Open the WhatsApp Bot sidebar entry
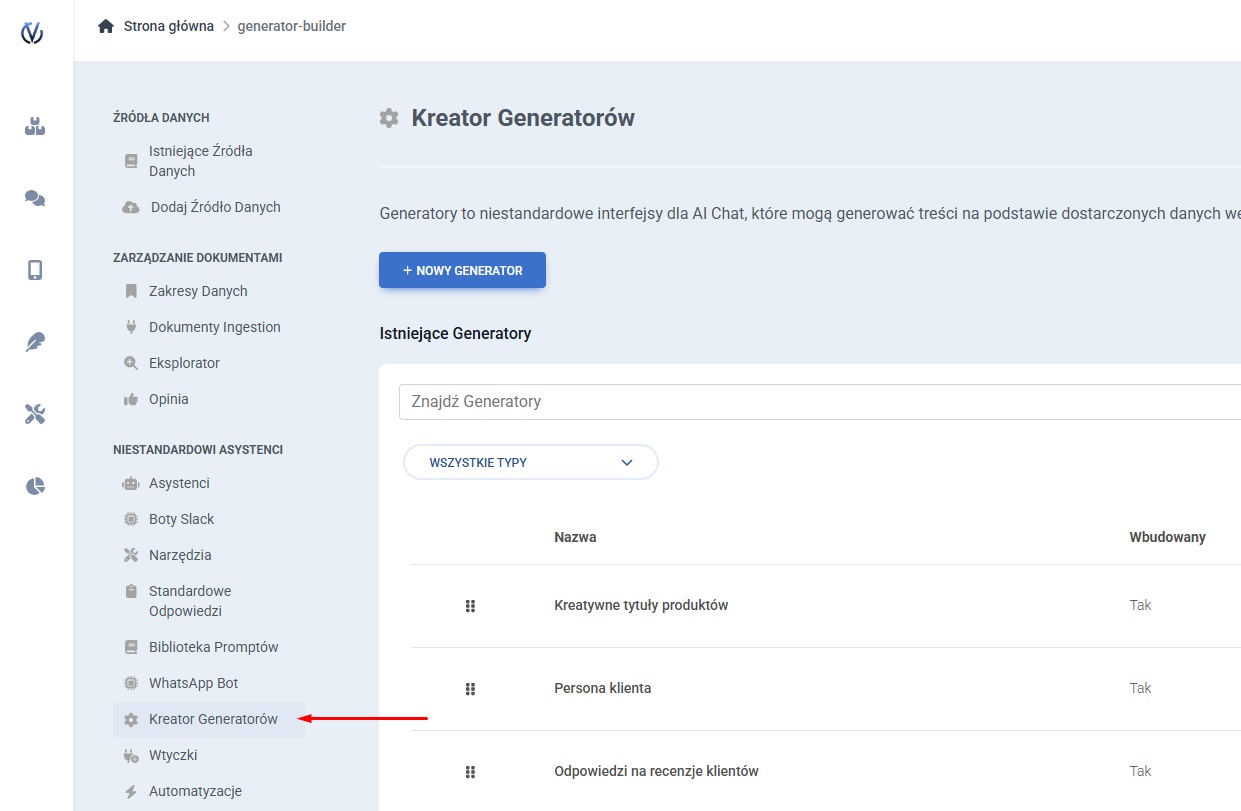 pyautogui.click(x=193, y=683)
